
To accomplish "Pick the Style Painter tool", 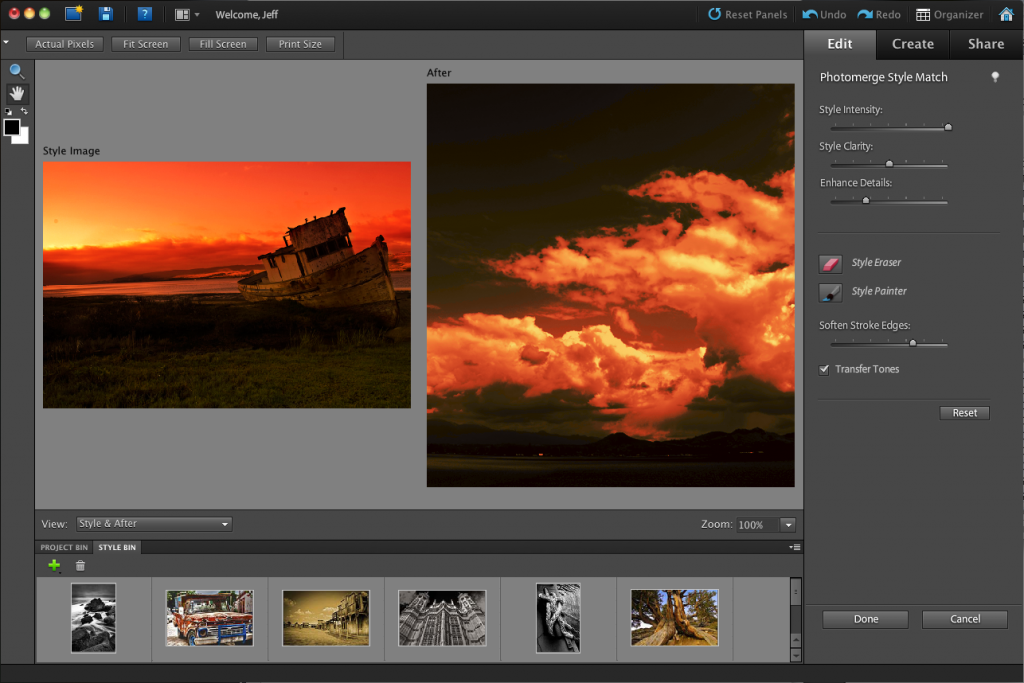I will (831, 292).
